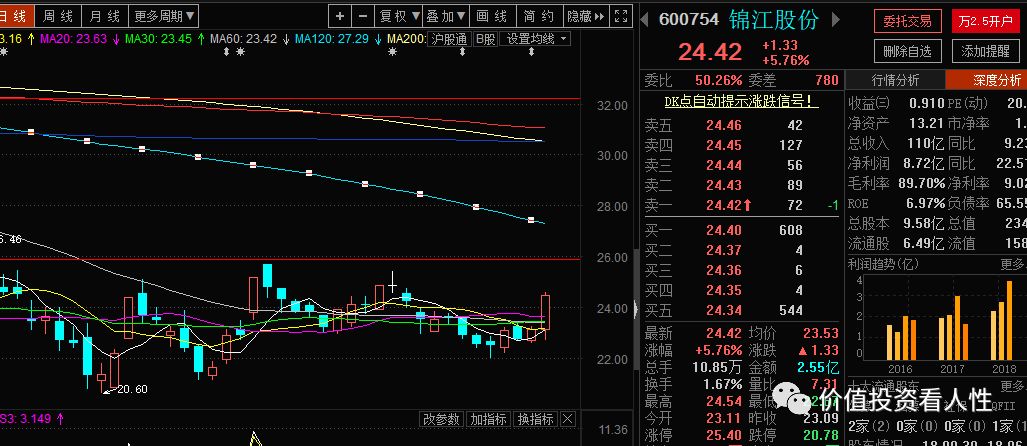Click the ROE 6.97% value
Image resolution: width=1027 pixels, height=446 pixels.
(925, 204)
